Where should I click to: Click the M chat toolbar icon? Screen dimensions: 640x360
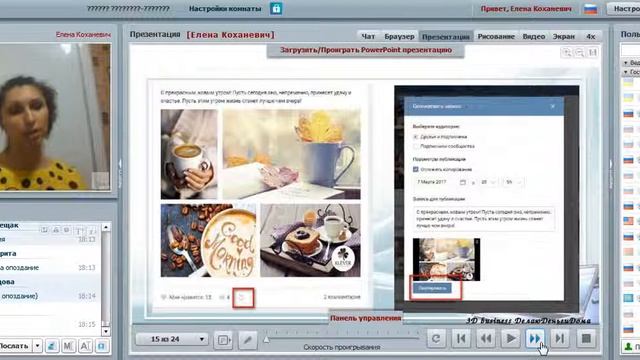69,346
